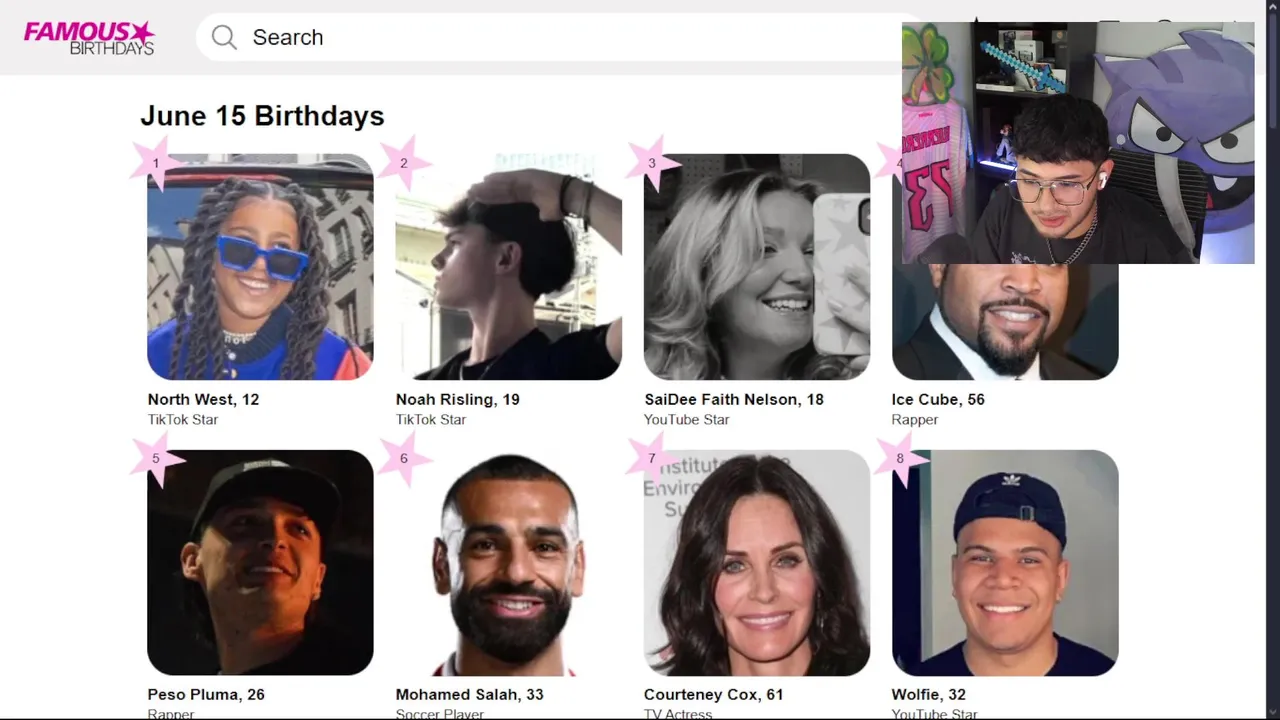The image size is (1280, 720).
Task: Select SaiDee Faith Nelson's photo
Action: click(756, 267)
